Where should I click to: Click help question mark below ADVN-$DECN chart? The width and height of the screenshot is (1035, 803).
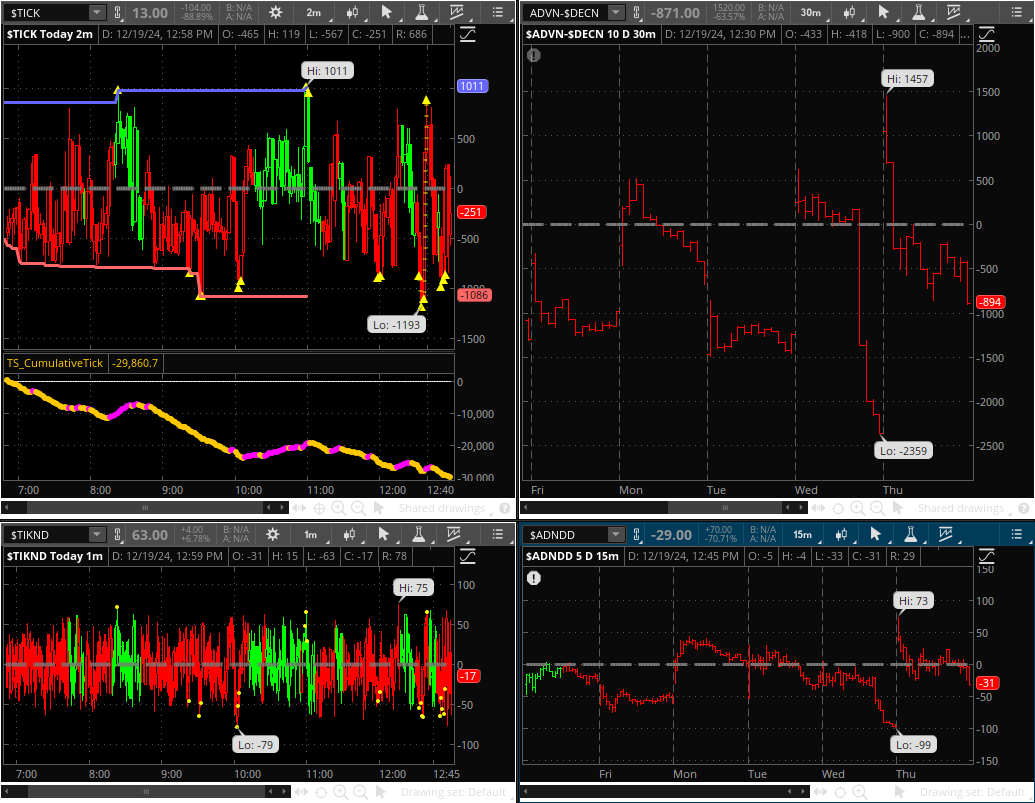(x=1024, y=508)
